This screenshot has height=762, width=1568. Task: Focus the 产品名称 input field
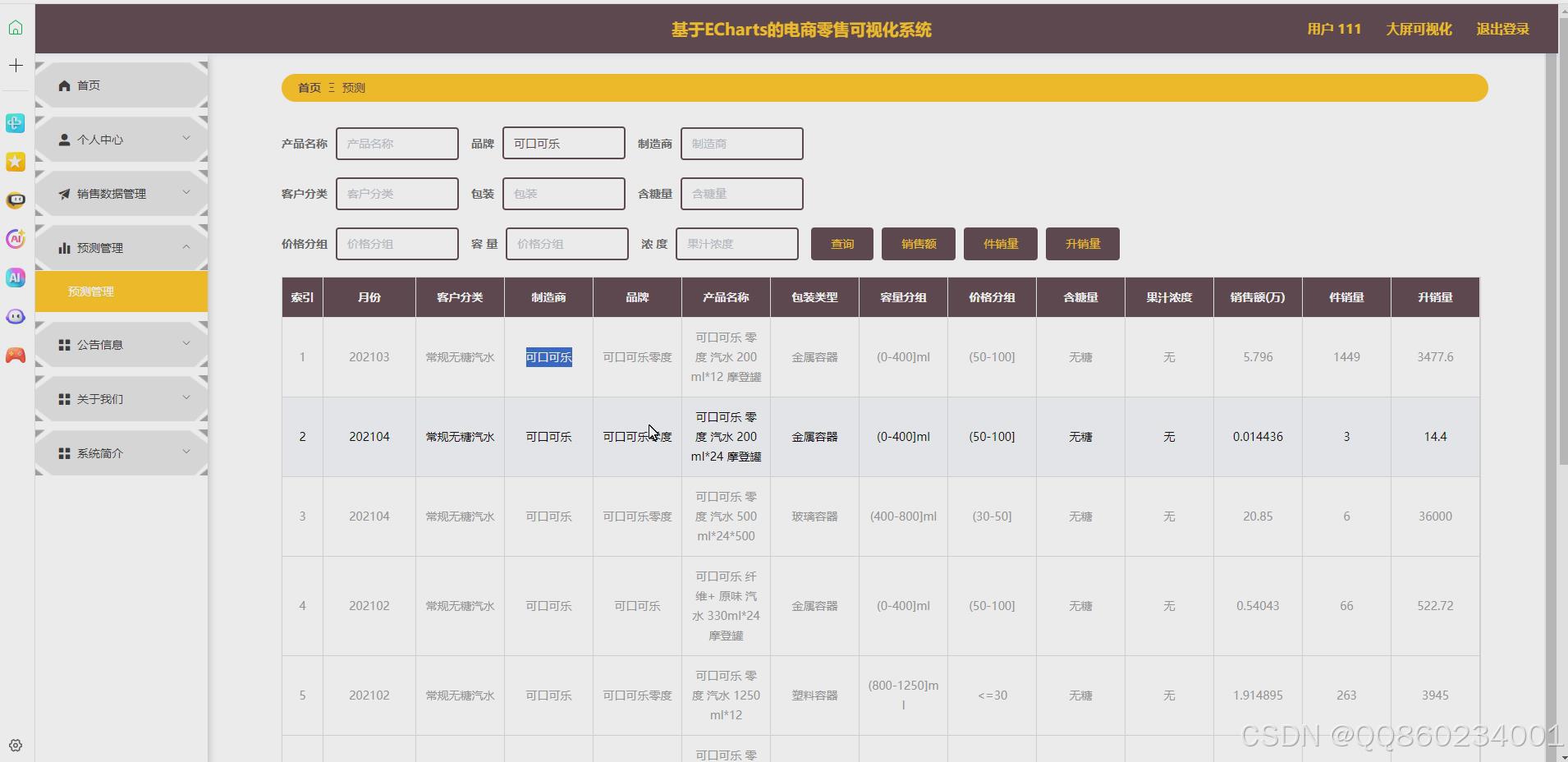[x=397, y=144]
